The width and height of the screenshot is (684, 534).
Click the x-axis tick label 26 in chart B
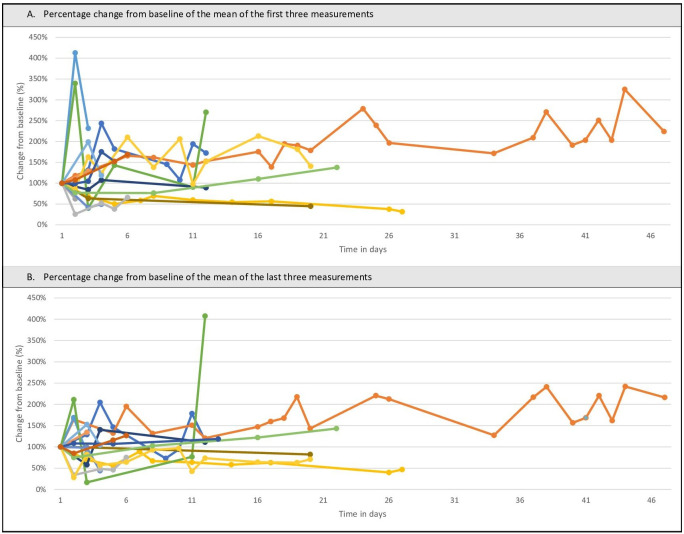click(x=389, y=500)
